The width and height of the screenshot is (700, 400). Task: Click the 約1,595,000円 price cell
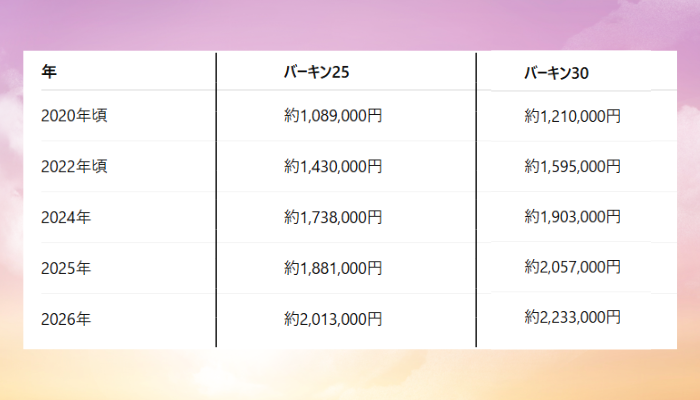pos(573,166)
